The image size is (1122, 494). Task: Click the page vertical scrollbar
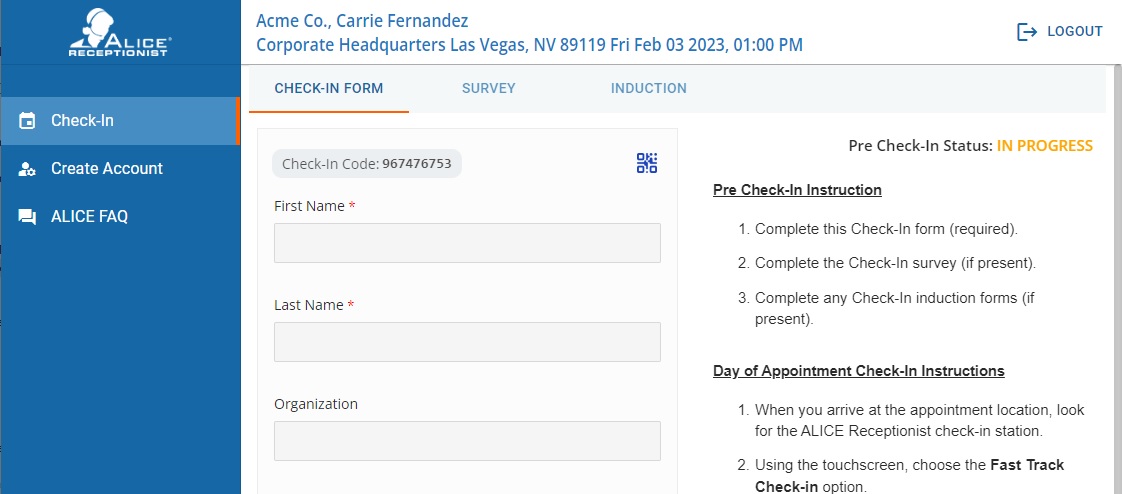pos(1118,280)
